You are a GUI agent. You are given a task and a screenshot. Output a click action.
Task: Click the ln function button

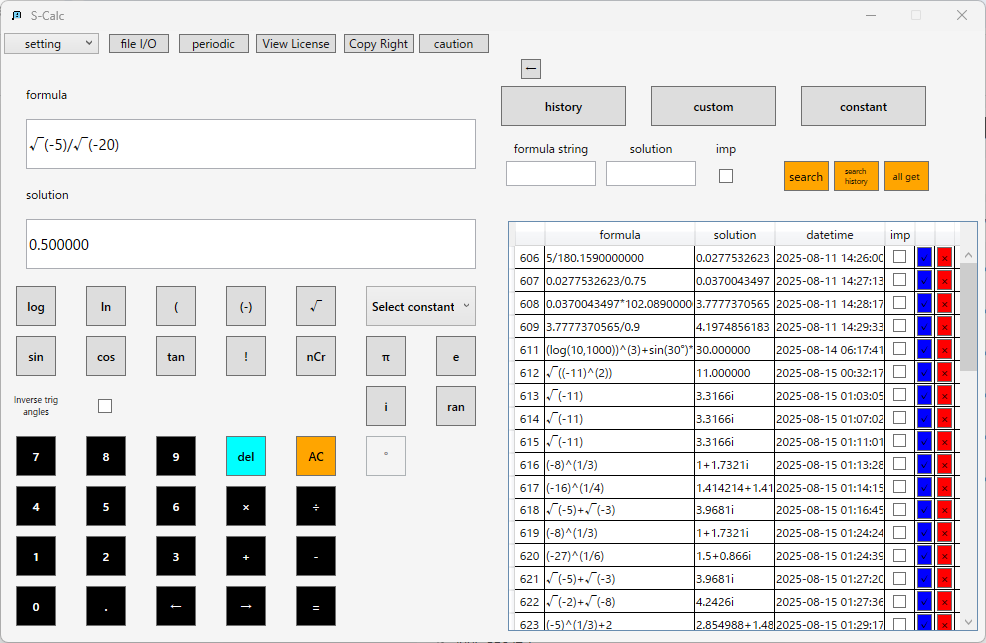[106, 306]
